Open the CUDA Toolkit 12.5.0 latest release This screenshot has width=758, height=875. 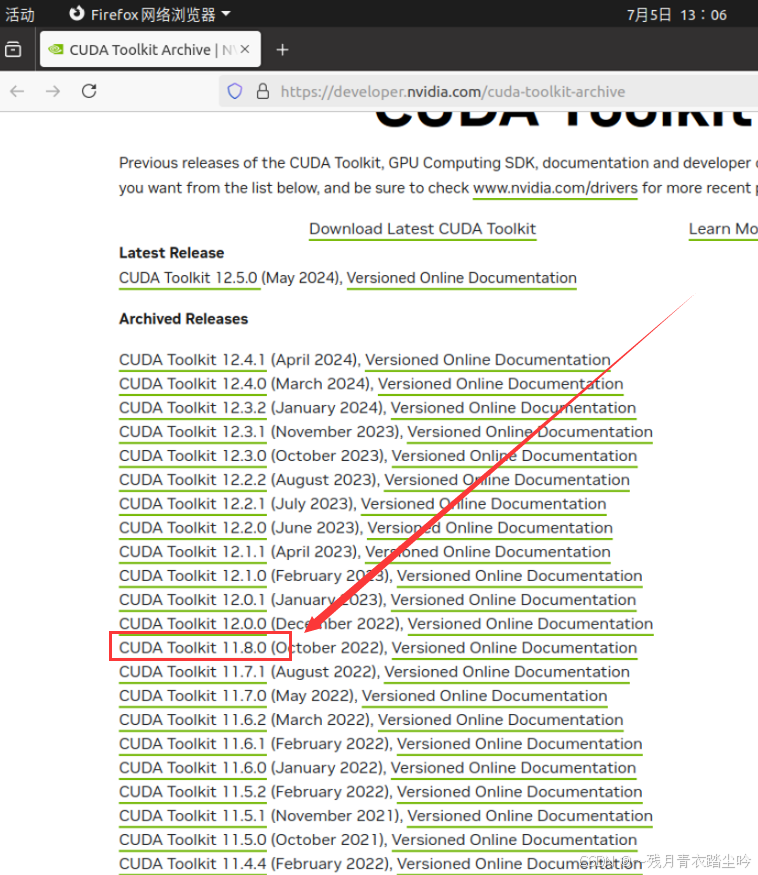pyautogui.click(x=189, y=278)
